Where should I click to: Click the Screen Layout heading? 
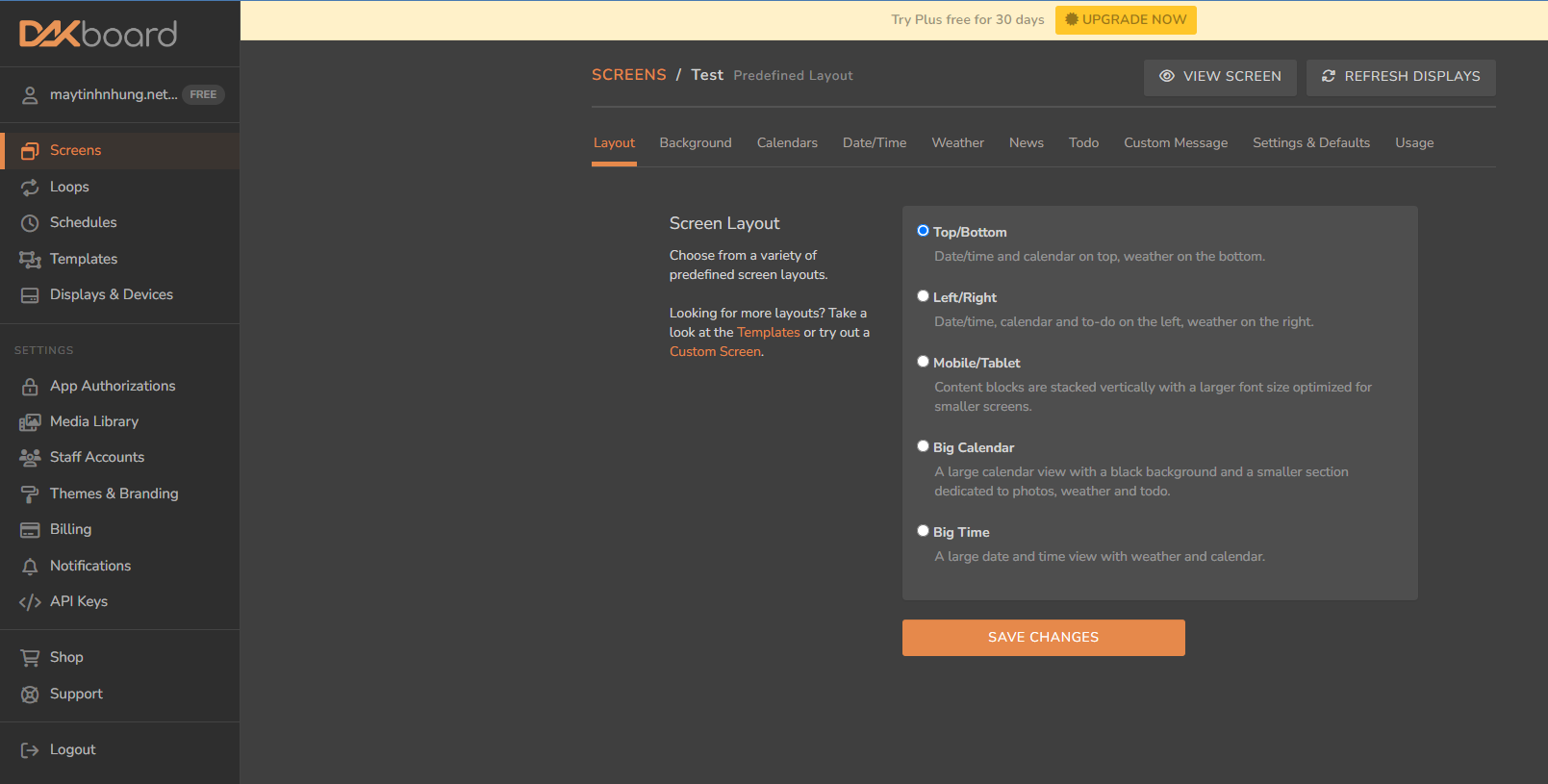point(724,223)
